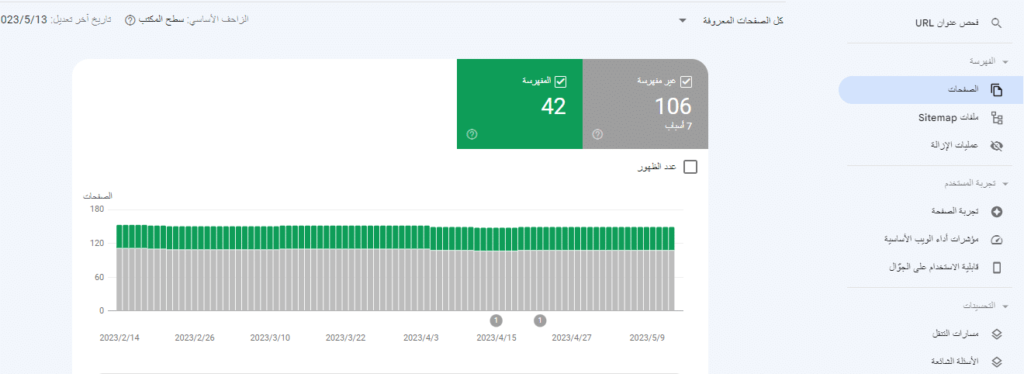Open the كل الصفحات المعروفة dropdown
The height and width of the screenshot is (374, 1024).
tap(731, 21)
